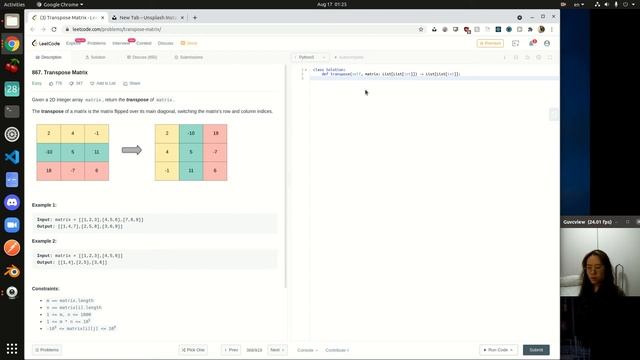
Task: Share the problem
Action: click(132, 83)
